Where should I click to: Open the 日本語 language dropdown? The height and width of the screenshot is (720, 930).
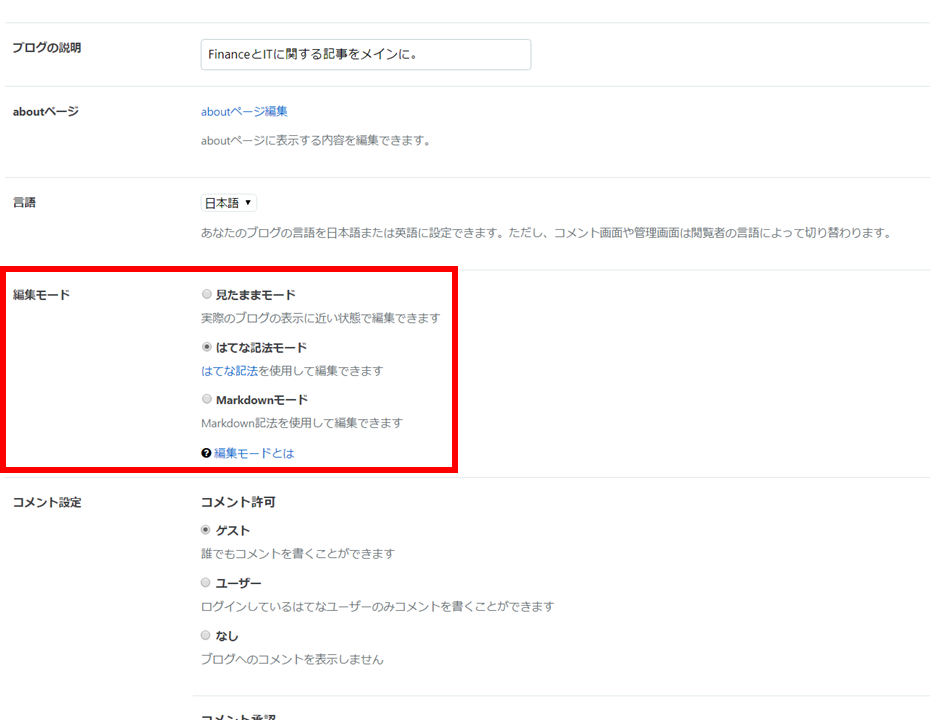tap(228, 202)
